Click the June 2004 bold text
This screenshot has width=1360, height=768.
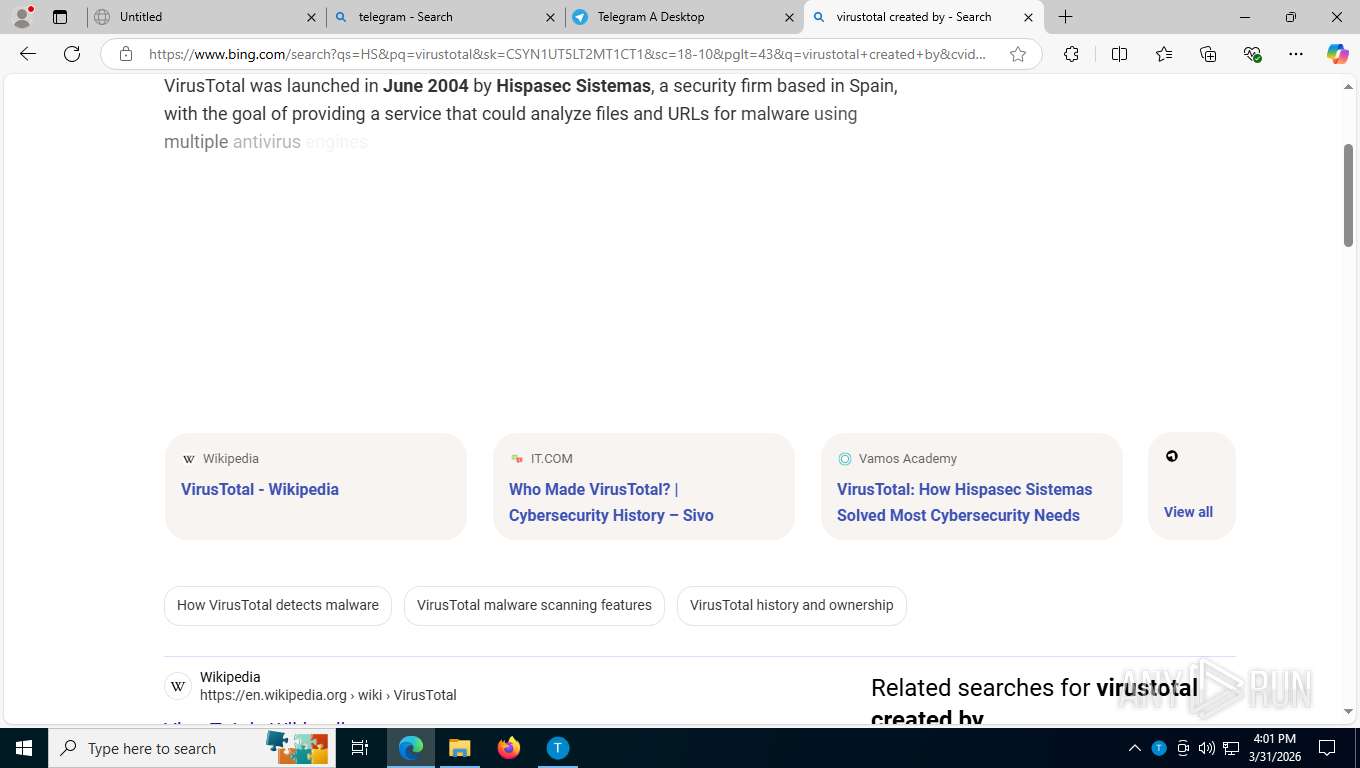pyautogui.click(x=426, y=86)
